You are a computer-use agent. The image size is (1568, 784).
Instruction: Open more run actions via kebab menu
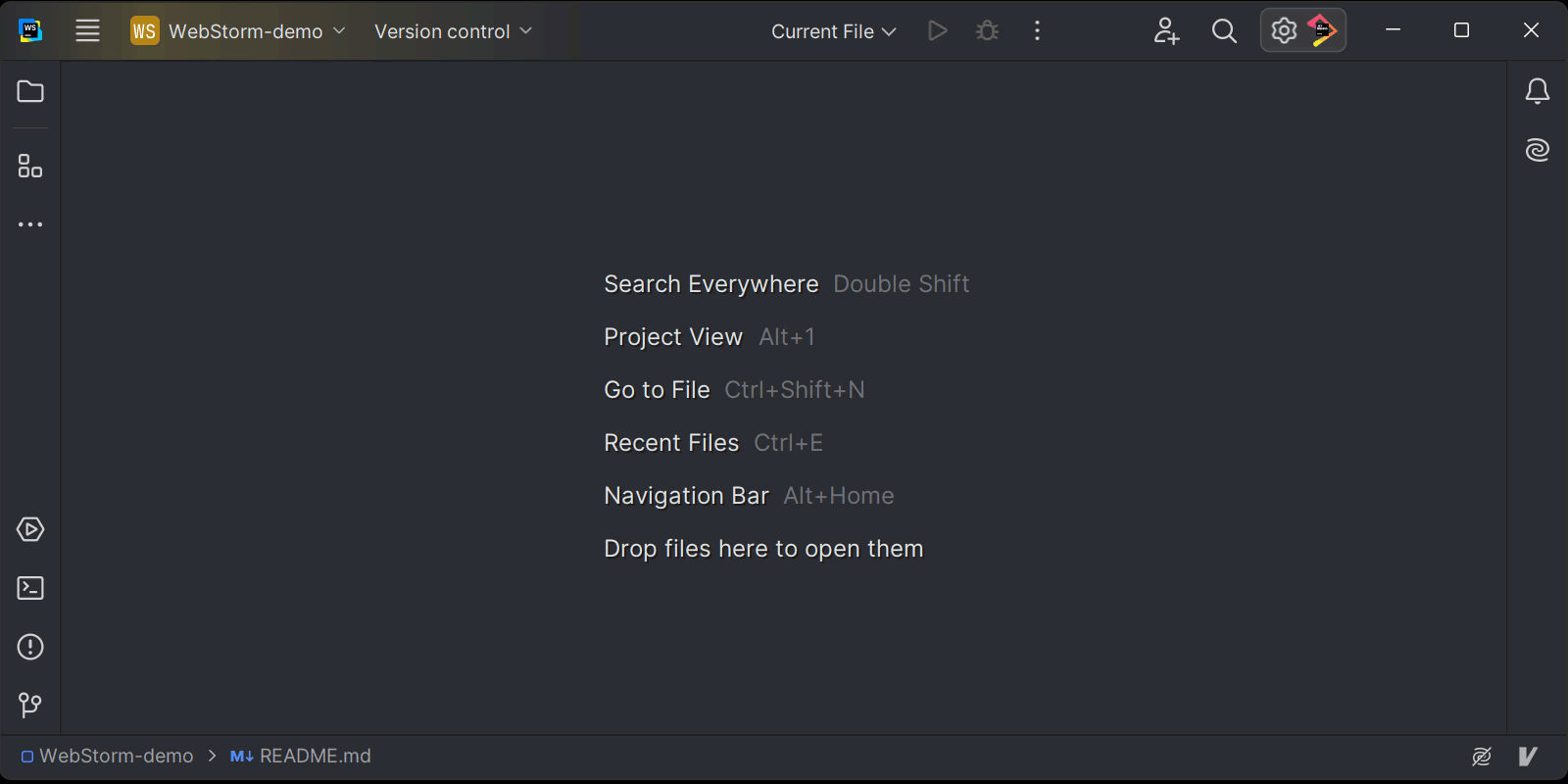coord(1036,30)
